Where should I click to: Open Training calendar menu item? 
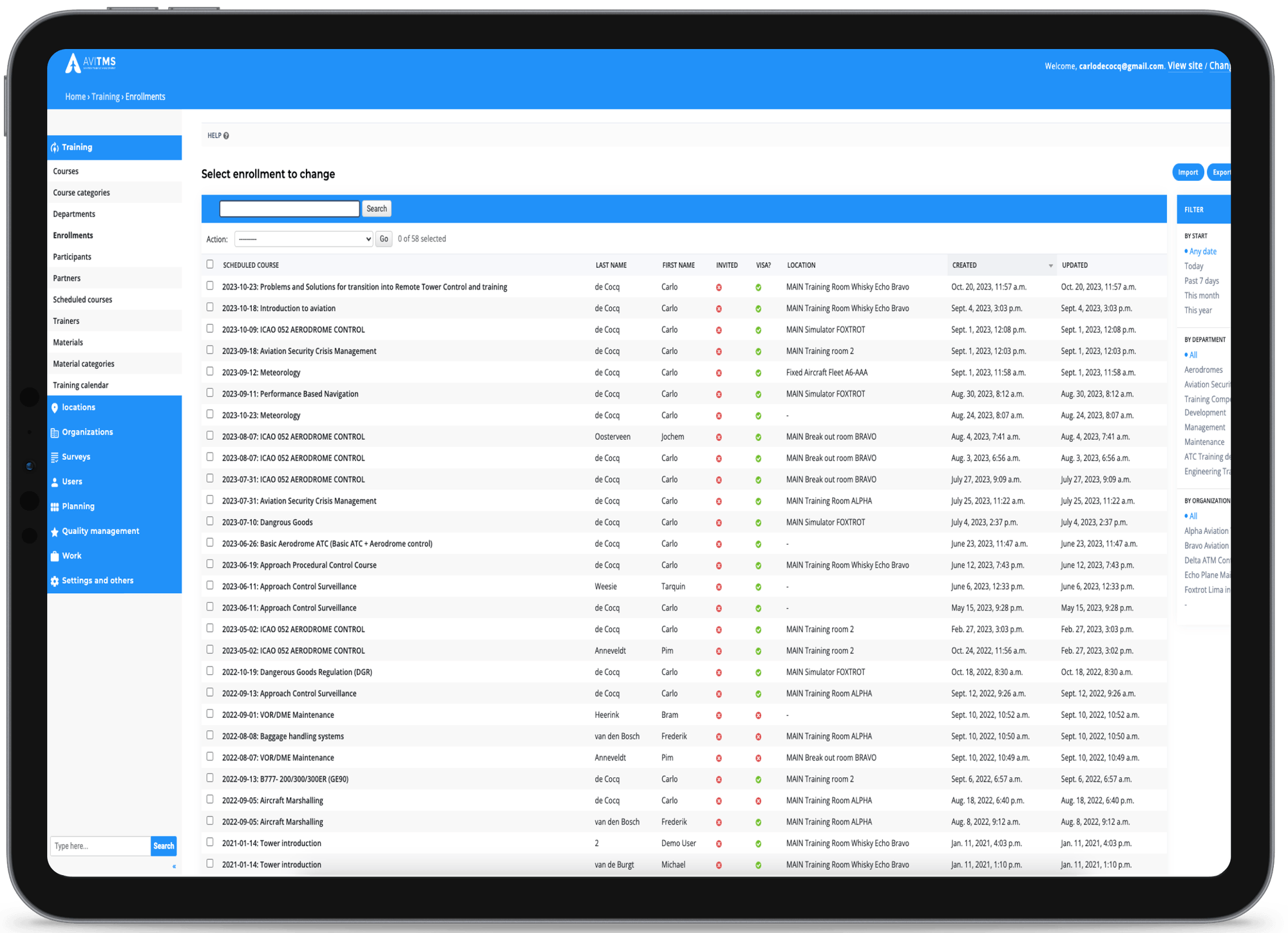(80, 385)
